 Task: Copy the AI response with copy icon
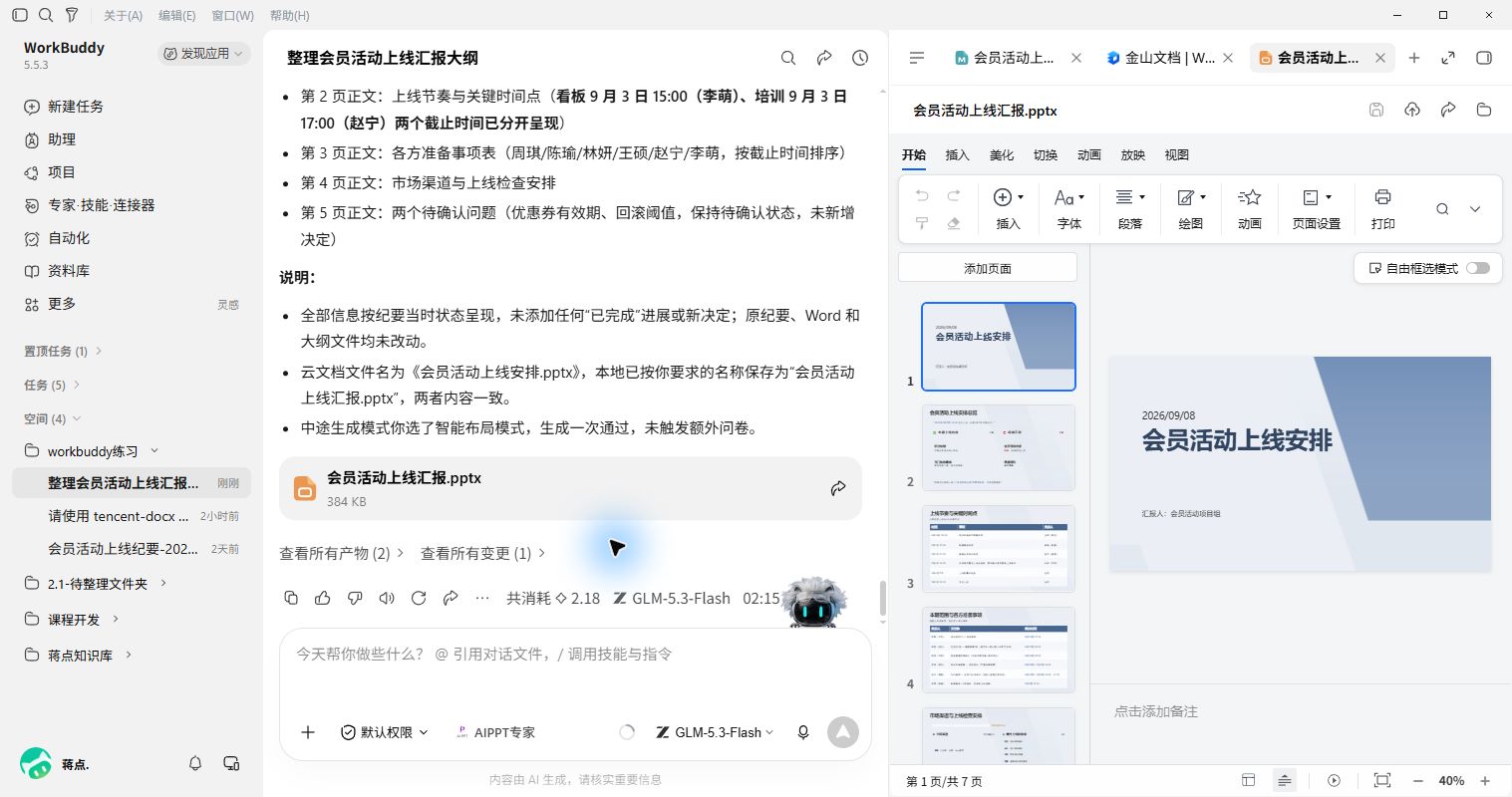coord(291,598)
